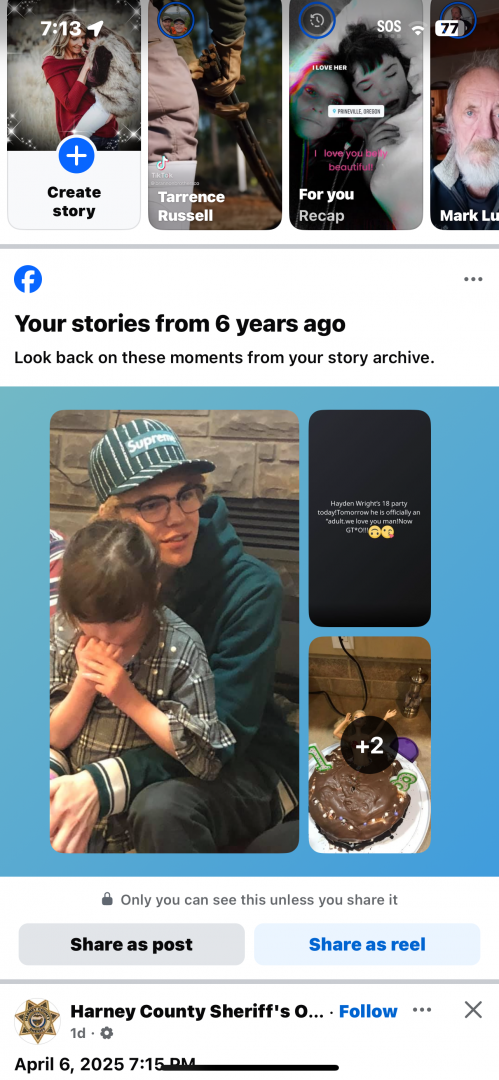Tap the lock privacy icon below memories
Image resolution: width=499 pixels, height=1080 pixels.
[x=107, y=899]
